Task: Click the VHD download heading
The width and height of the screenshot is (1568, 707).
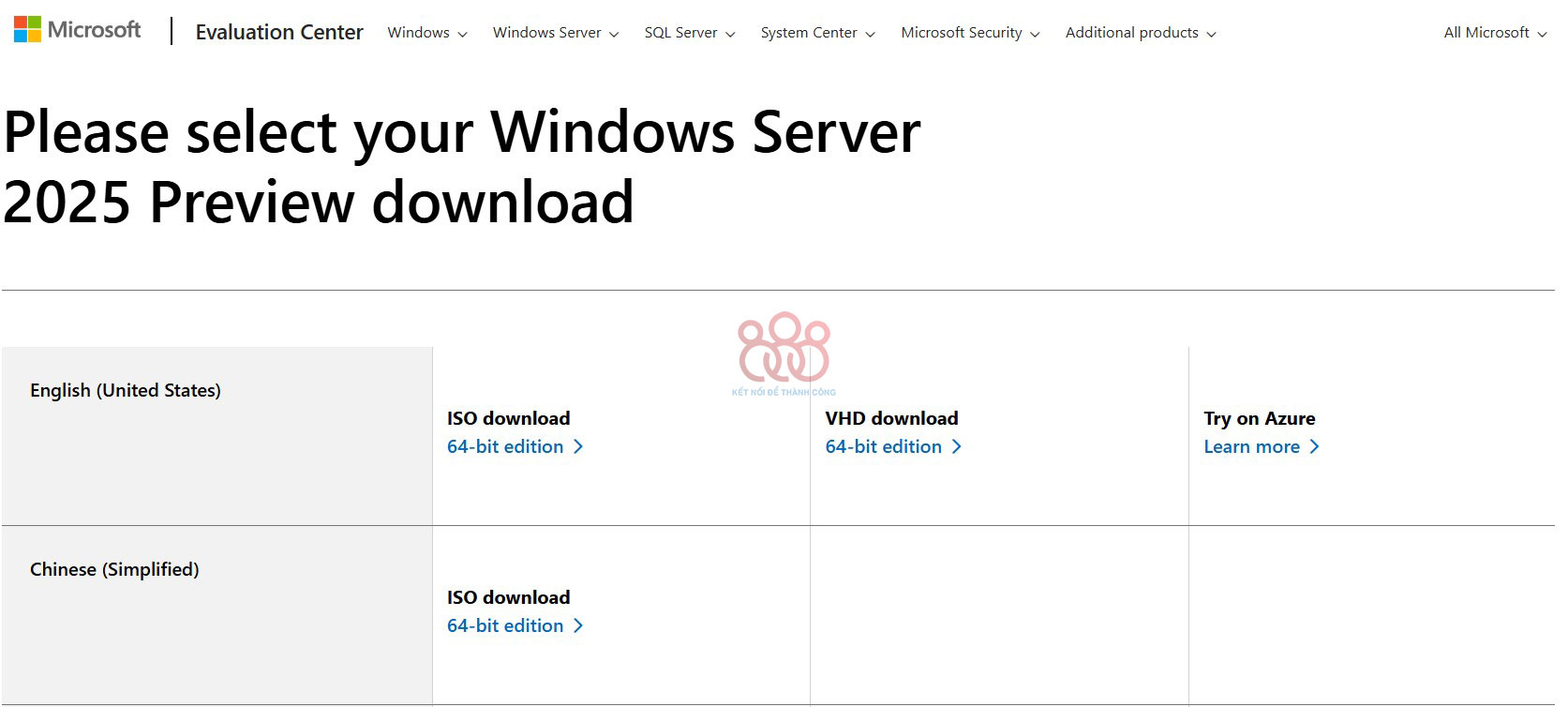Action: point(891,418)
